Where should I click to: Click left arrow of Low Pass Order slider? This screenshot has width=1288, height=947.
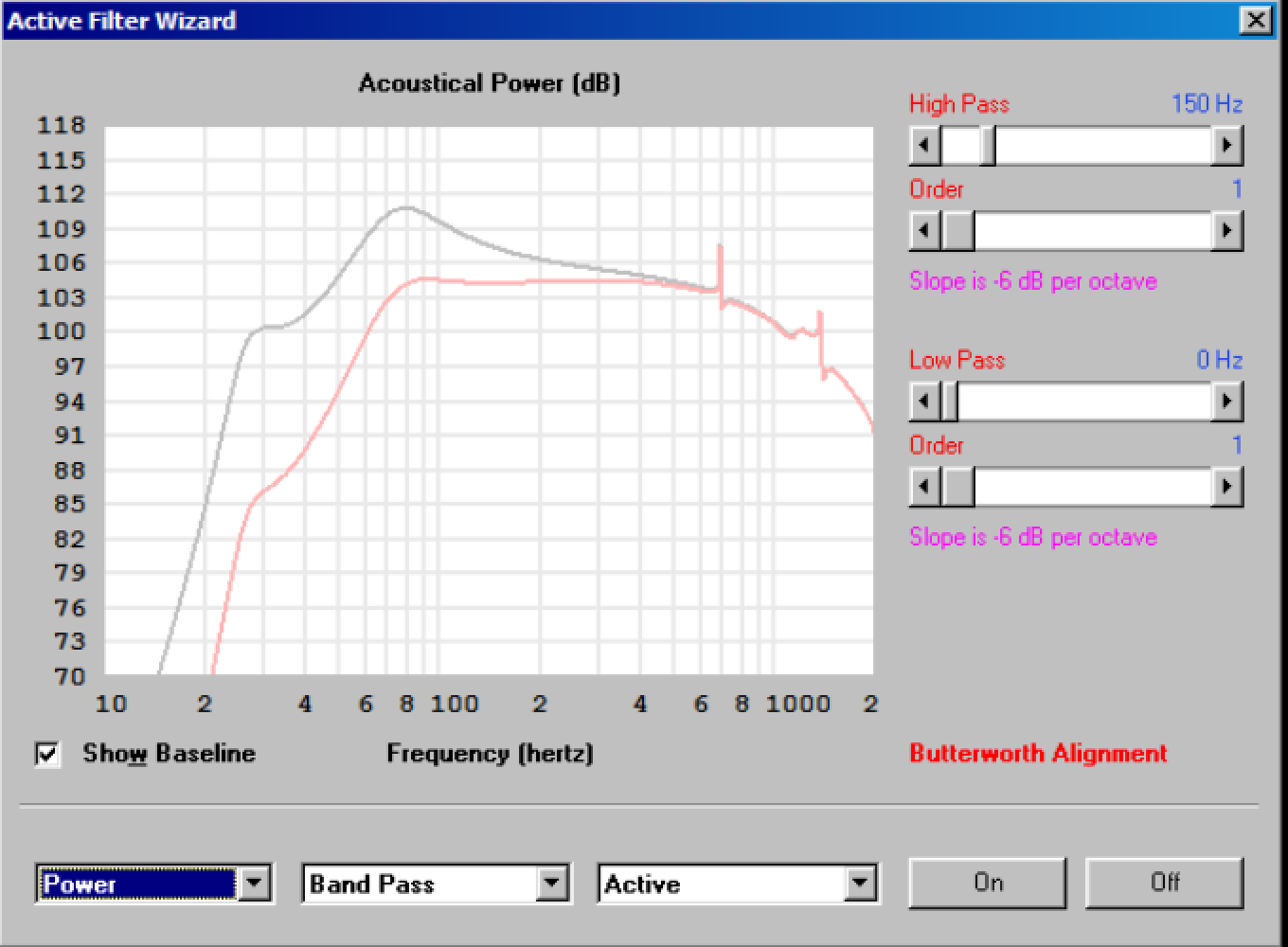click(925, 487)
